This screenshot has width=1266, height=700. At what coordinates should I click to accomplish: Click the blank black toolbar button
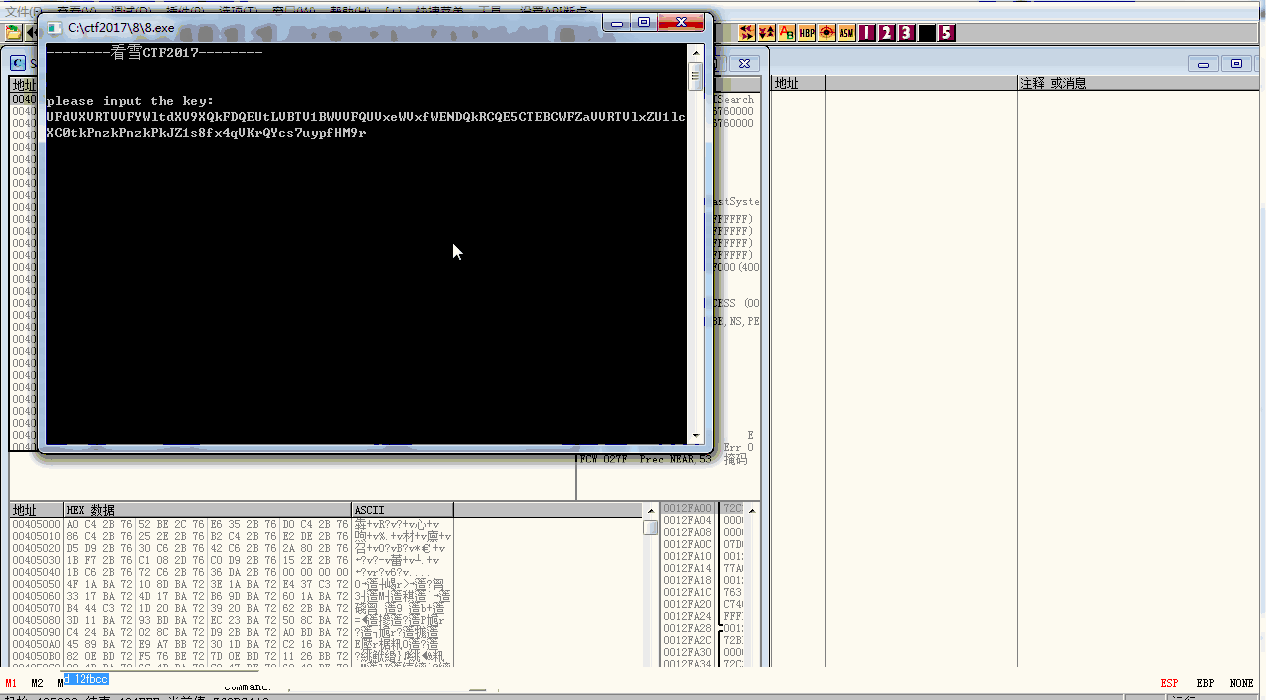pos(927,33)
